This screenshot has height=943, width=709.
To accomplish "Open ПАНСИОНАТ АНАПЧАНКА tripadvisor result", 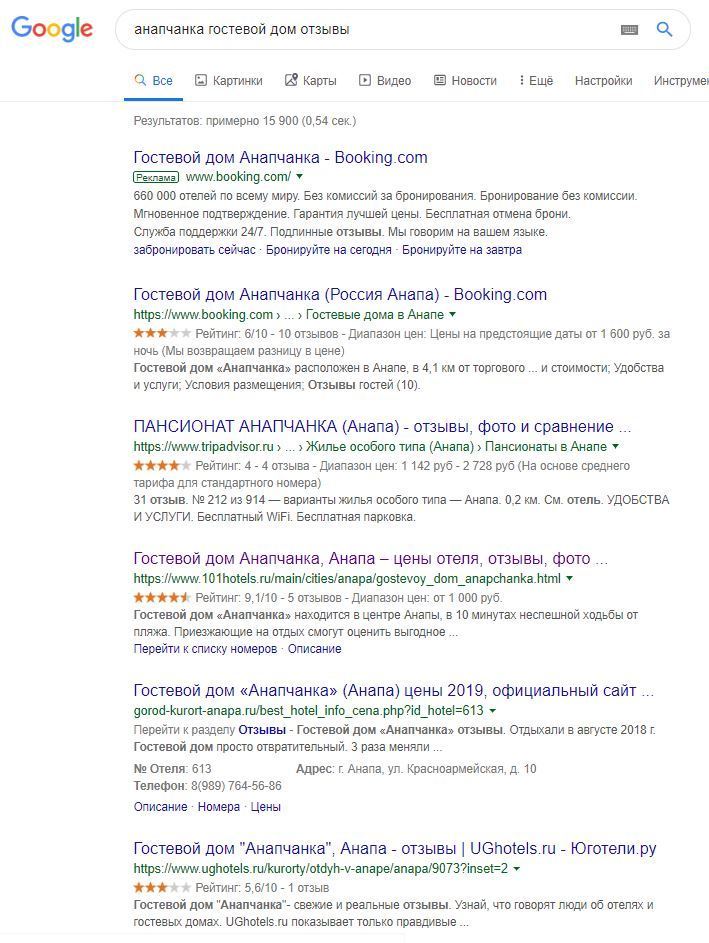I will [x=382, y=426].
